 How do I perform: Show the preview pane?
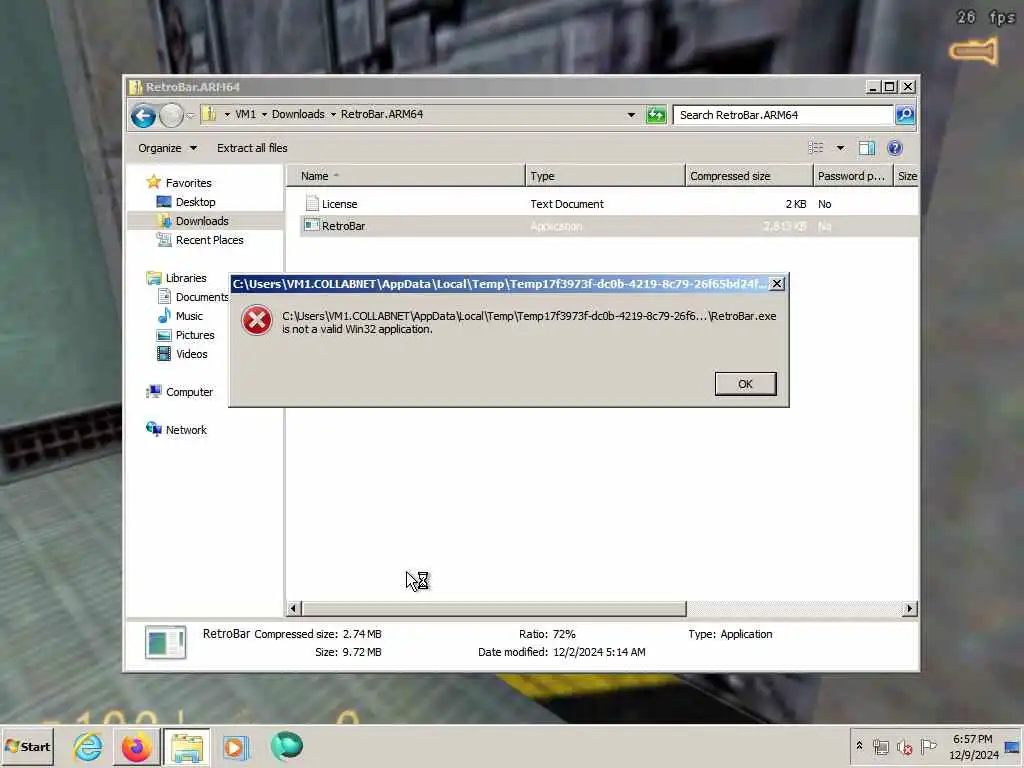[867, 148]
